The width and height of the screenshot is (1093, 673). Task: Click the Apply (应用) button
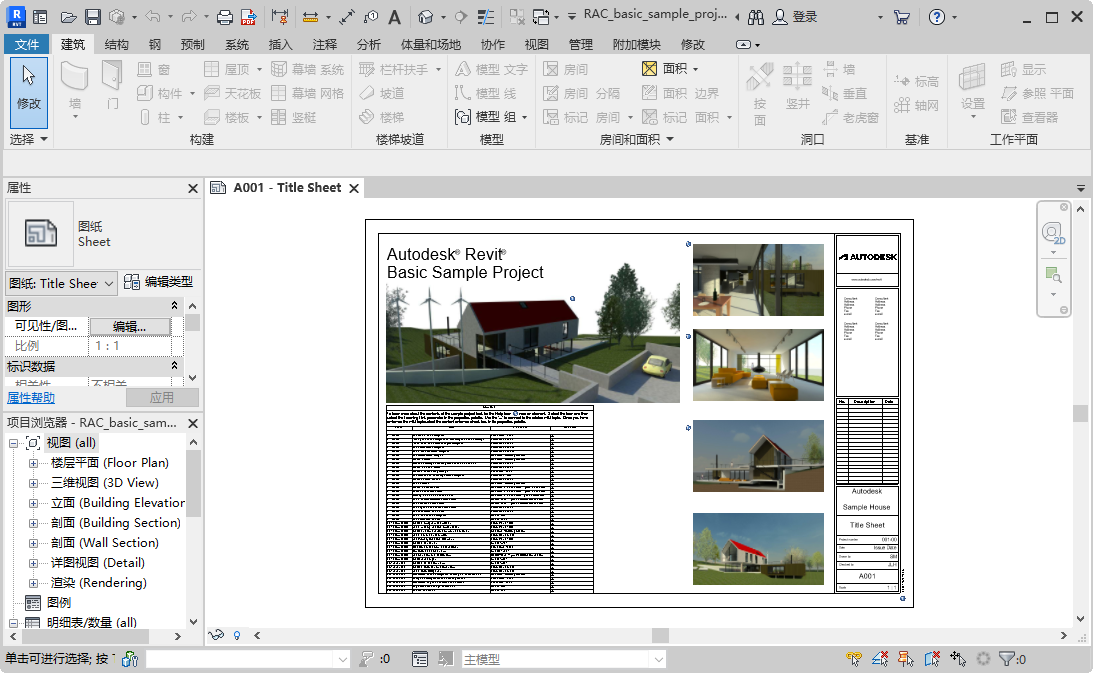tap(162, 398)
